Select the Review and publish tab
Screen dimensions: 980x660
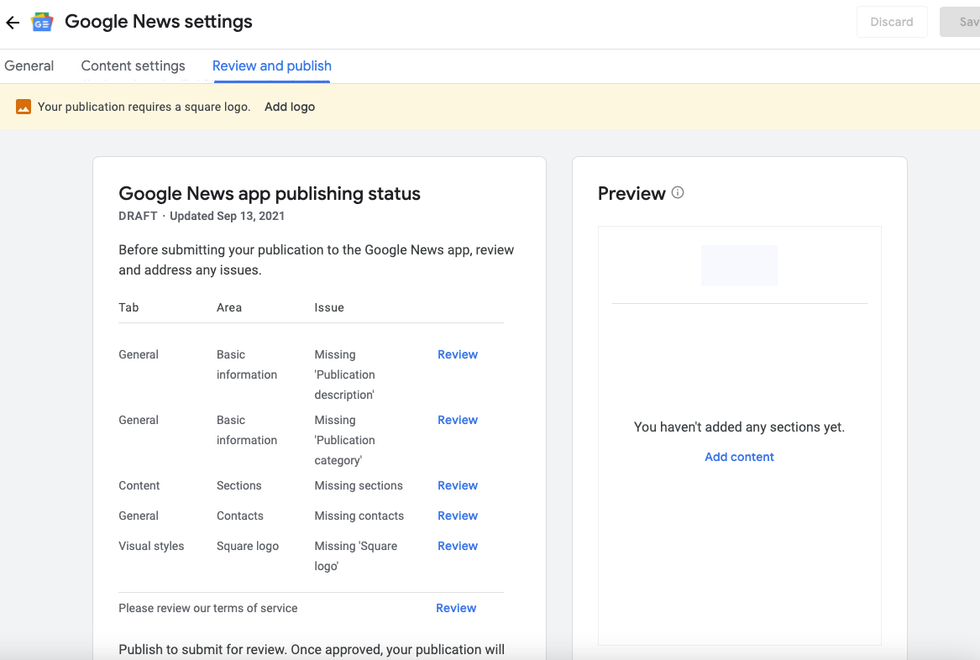(x=272, y=66)
